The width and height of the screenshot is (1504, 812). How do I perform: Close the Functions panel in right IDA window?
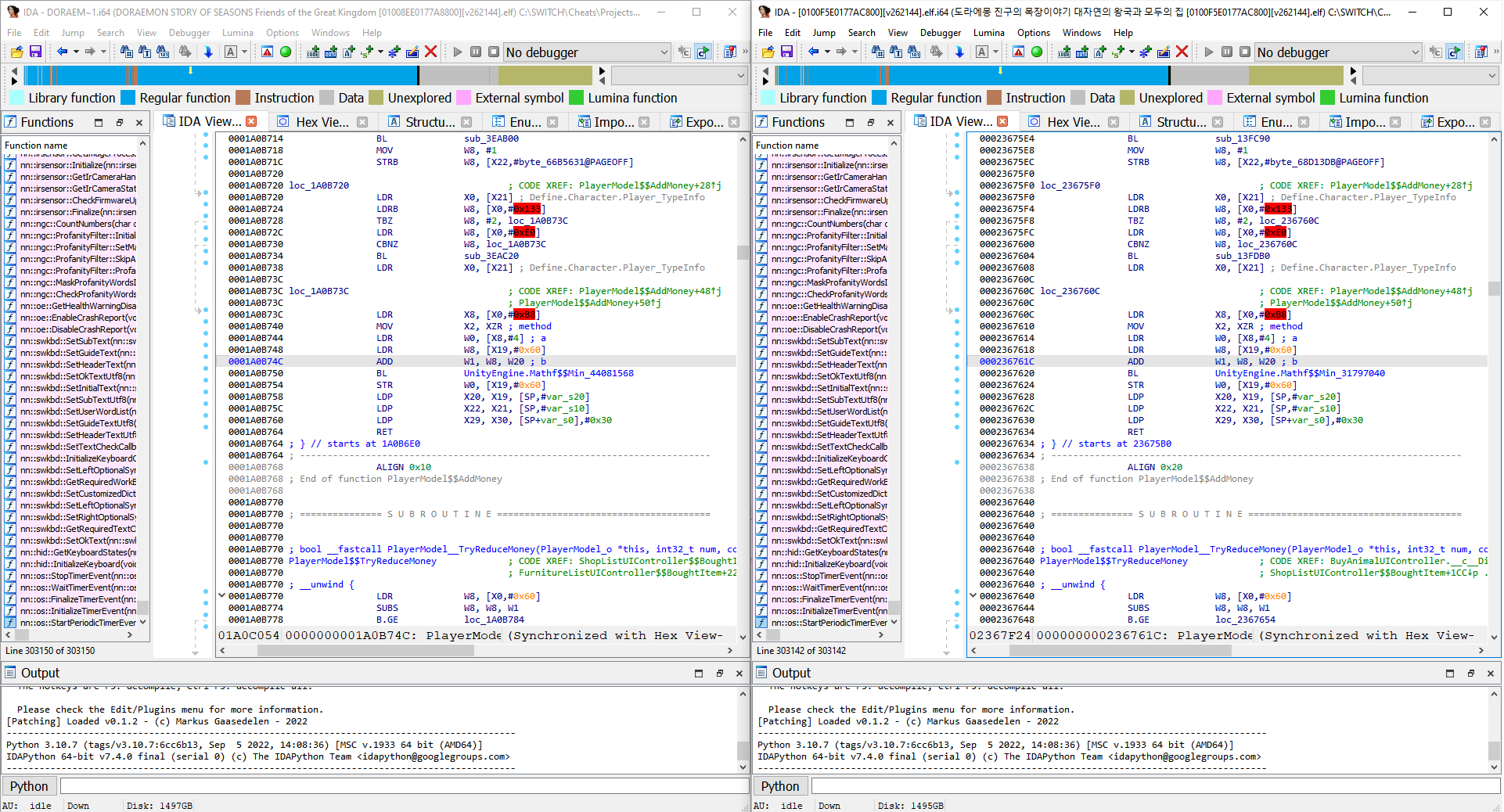(891, 123)
